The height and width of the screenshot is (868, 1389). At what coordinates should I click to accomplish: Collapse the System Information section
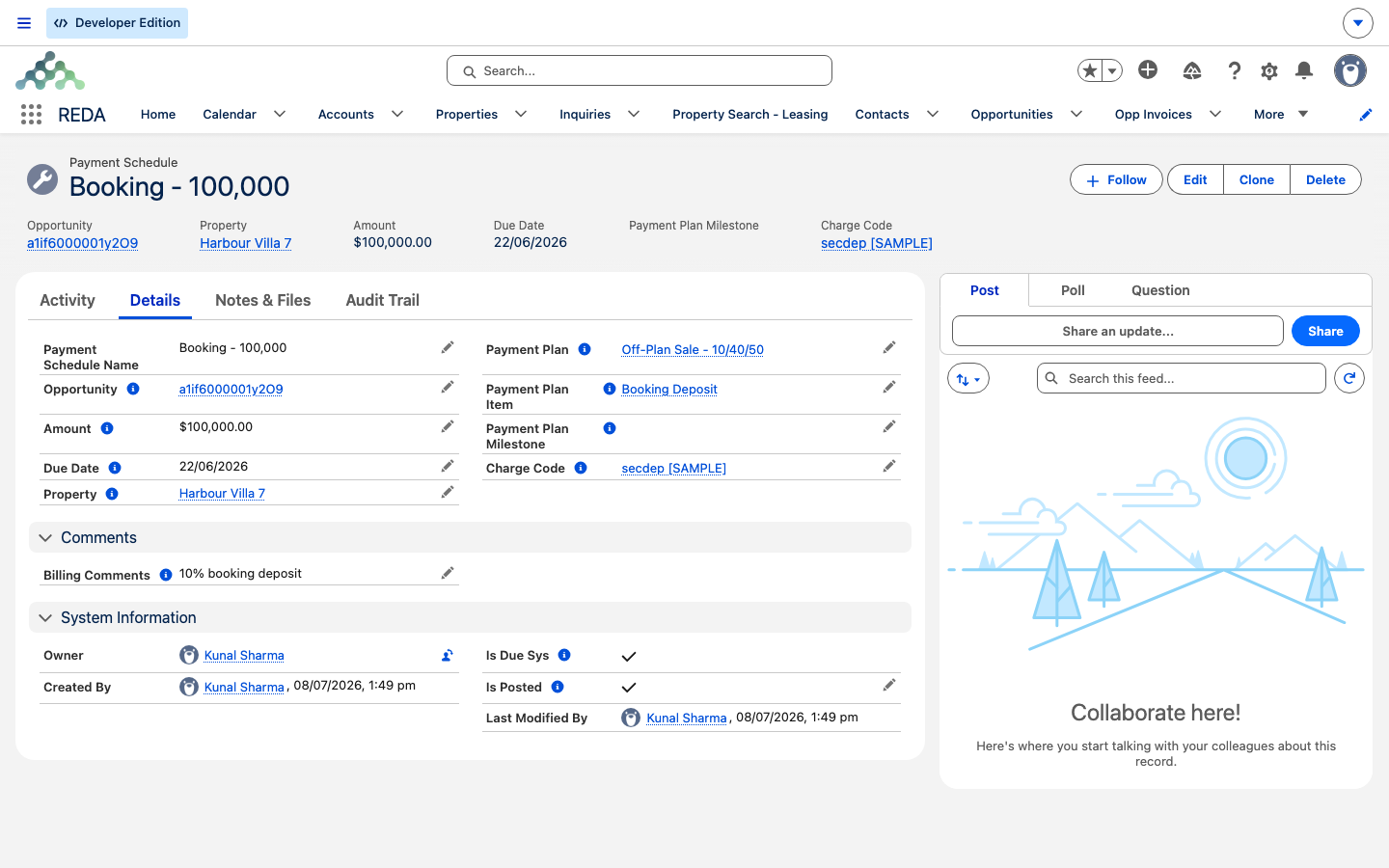pos(45,617)
